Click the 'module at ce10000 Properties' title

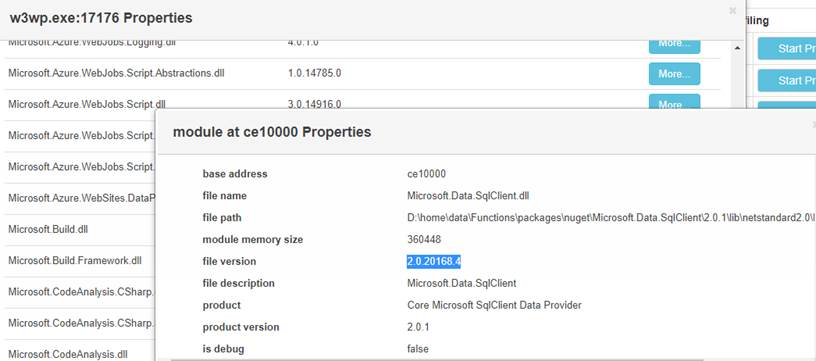(x=272, y=132)
